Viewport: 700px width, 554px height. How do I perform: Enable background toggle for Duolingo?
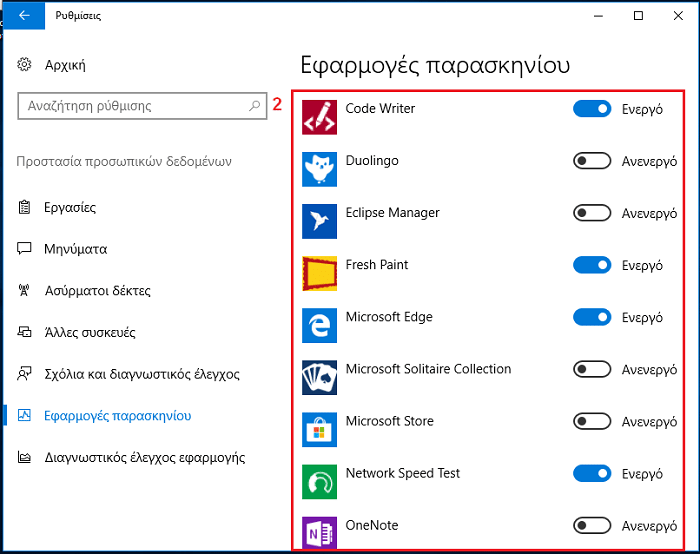point(592,161)
